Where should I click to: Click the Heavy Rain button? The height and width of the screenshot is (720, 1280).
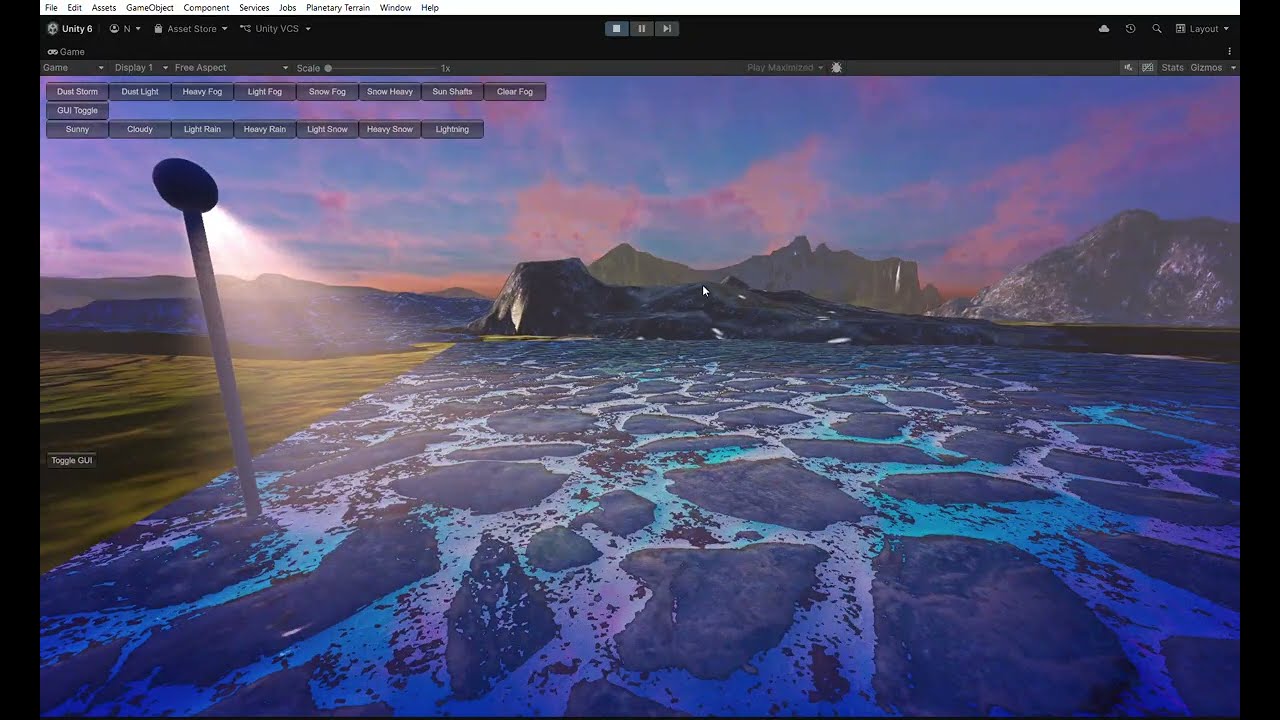click(x=265, y=129)
